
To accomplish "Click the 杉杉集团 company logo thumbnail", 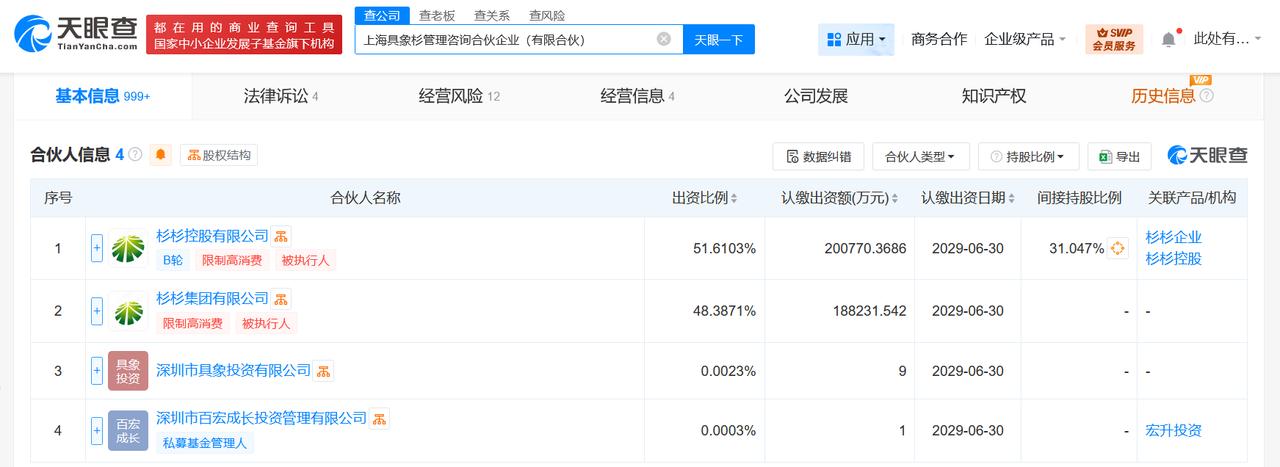I will [128, 311].
